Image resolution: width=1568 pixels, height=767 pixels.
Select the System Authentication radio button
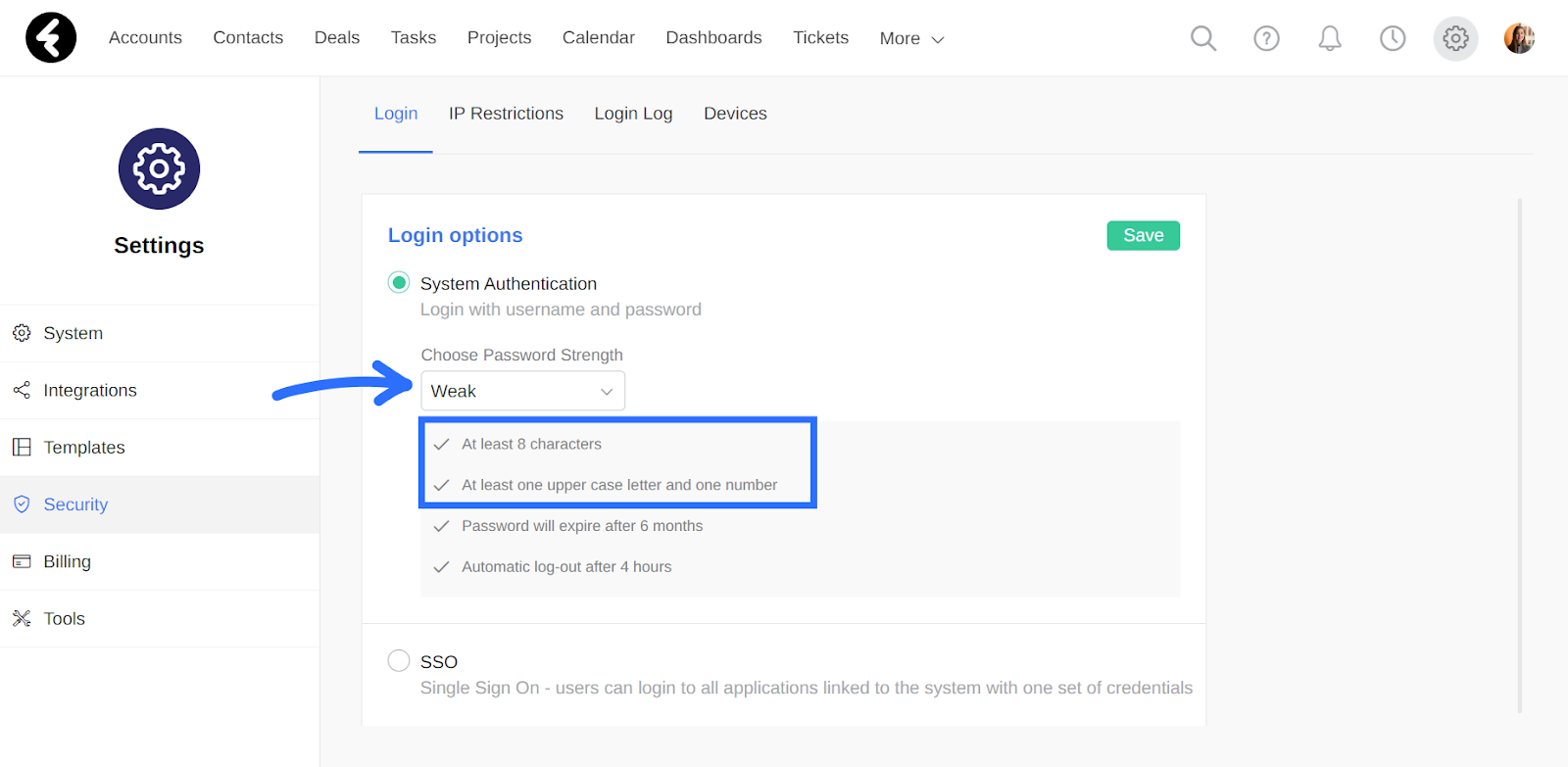tap(399, 283)
